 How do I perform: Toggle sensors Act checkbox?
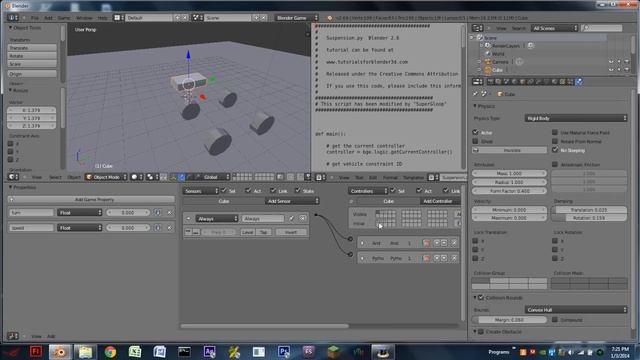point(248,191)
